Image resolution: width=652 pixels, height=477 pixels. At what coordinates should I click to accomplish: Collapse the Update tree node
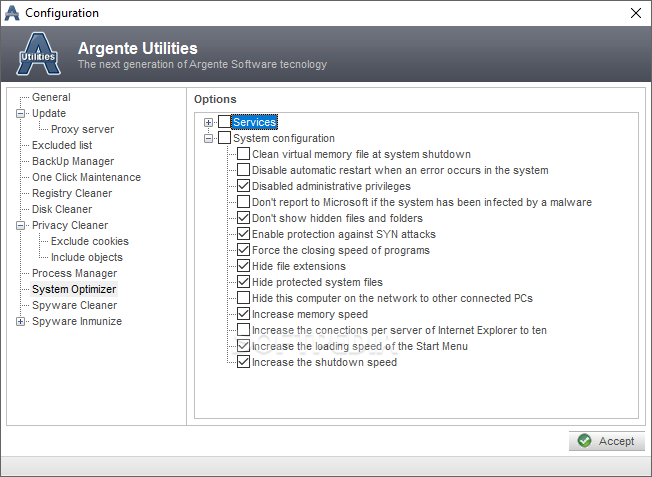tap(20, 113)
